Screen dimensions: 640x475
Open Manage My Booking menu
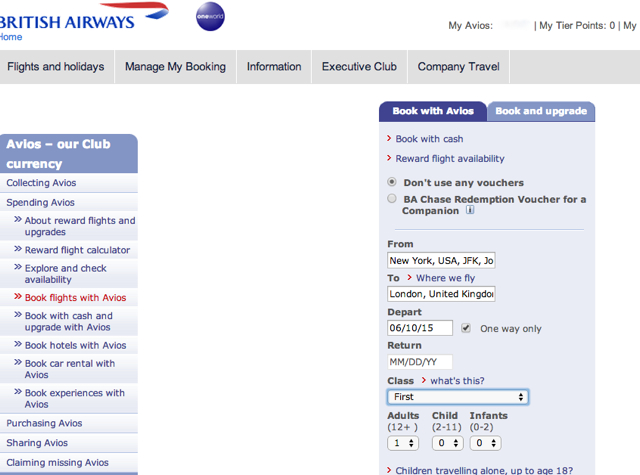point(176,67)
